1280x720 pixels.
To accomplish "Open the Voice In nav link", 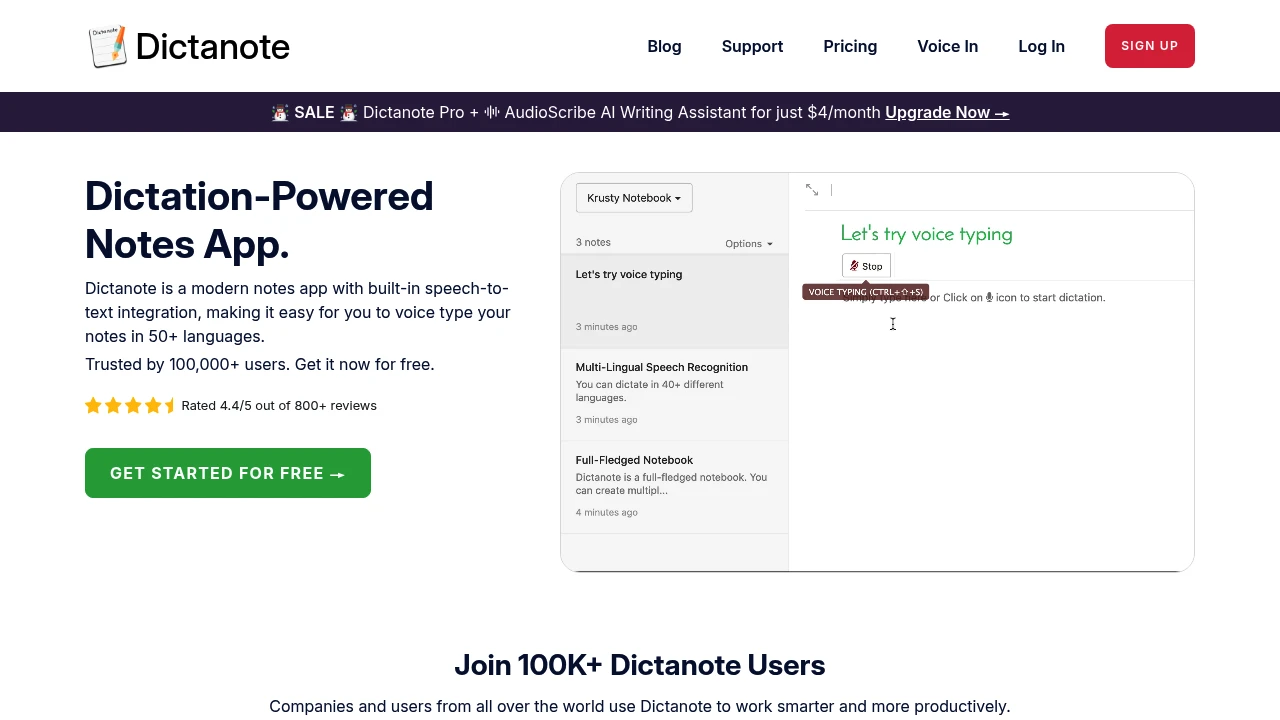I will click(947, 46).
